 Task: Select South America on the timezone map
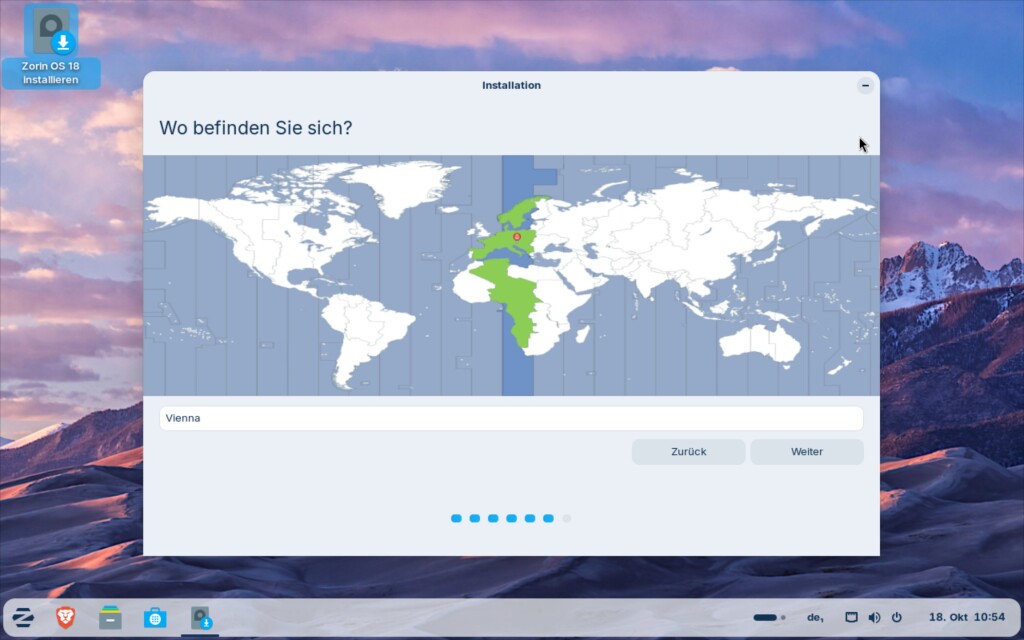click(x=360, y=330)
